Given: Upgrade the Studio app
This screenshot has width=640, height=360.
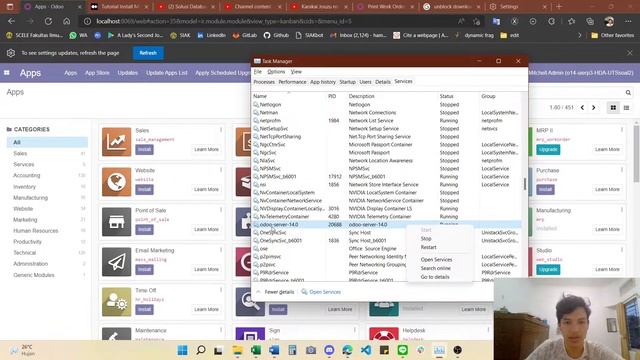Looking at the screenshot, I should (x=548, y=269).
